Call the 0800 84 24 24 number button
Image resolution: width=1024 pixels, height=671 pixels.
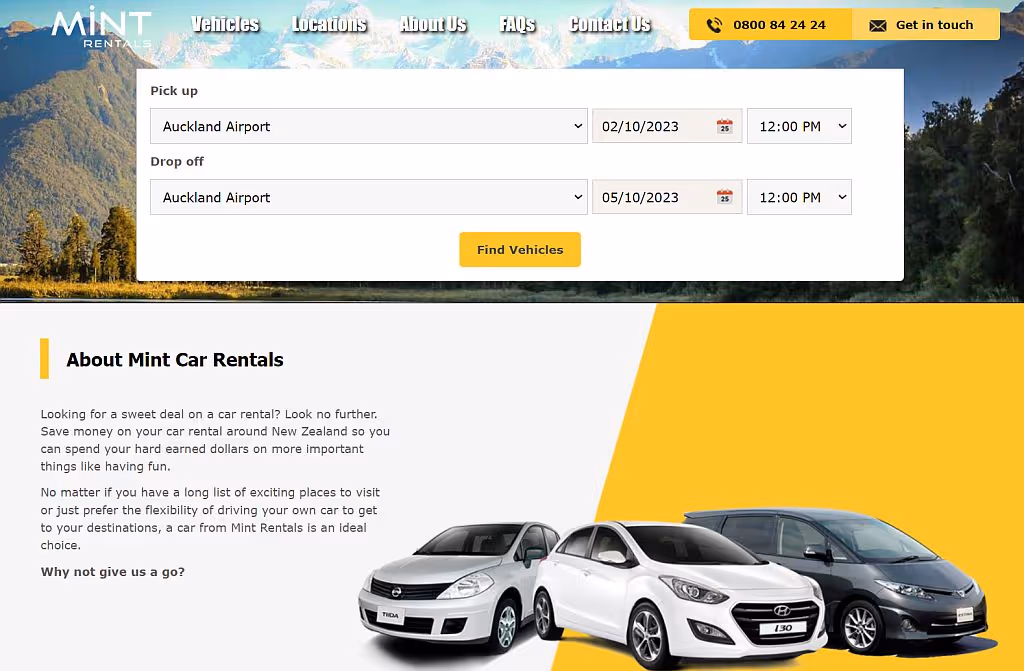[771, 25]
